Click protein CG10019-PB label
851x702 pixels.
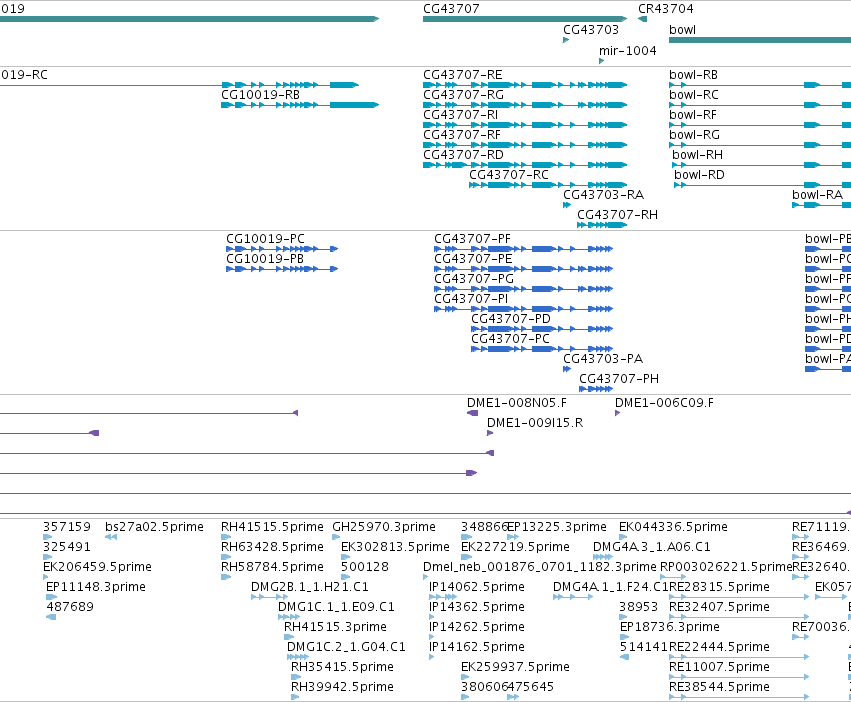coord(265,259)
